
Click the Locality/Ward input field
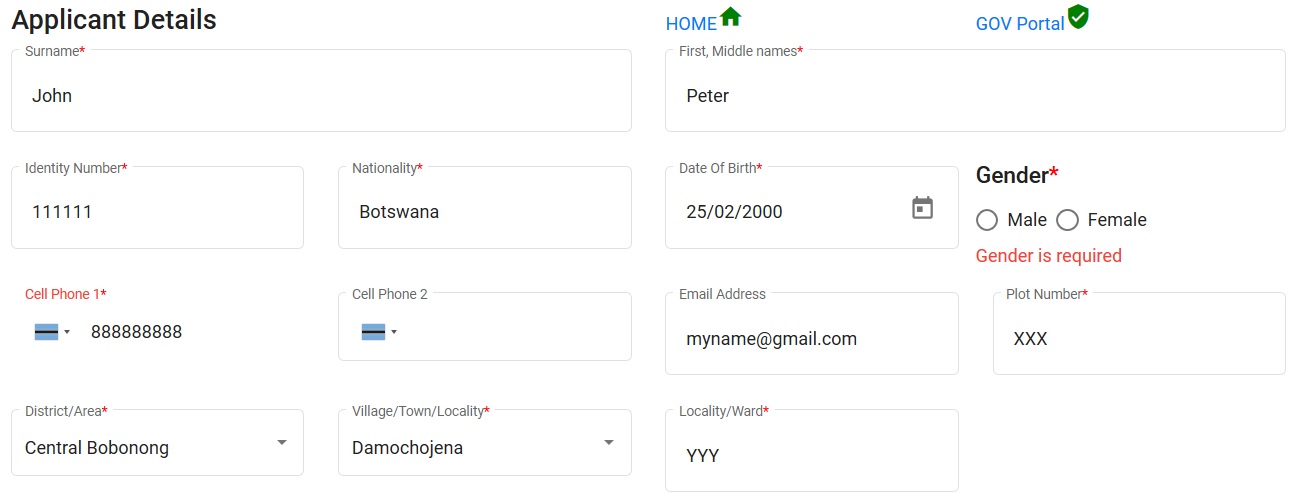(811, 456)
